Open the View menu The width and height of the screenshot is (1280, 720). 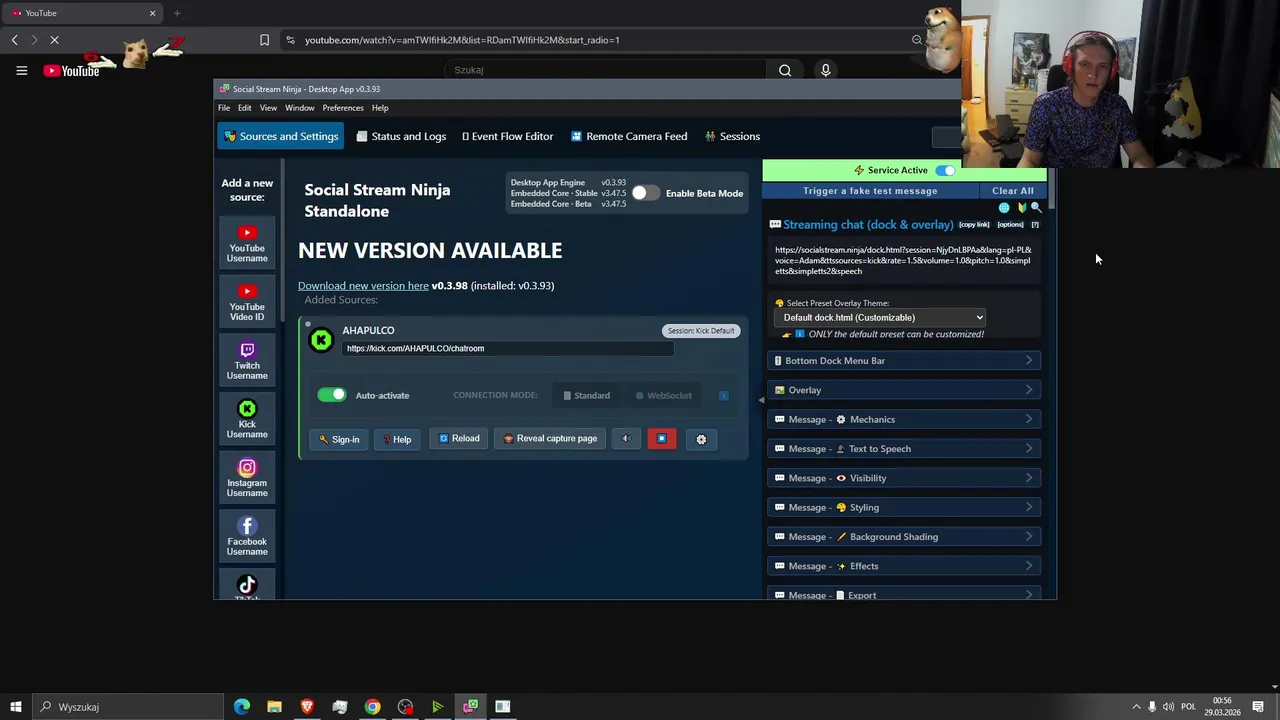click(268, 108)
